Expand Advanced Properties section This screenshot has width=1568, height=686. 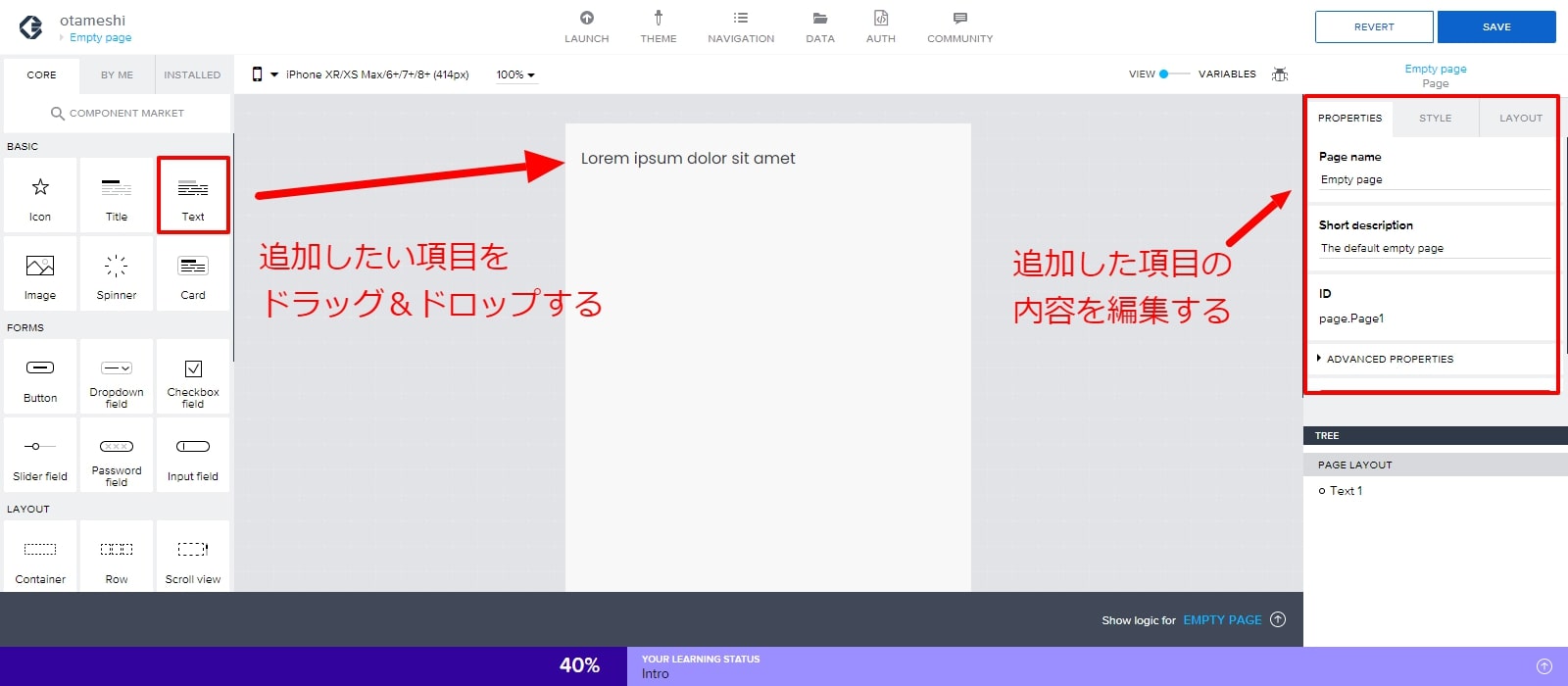tap(1389, 360)
